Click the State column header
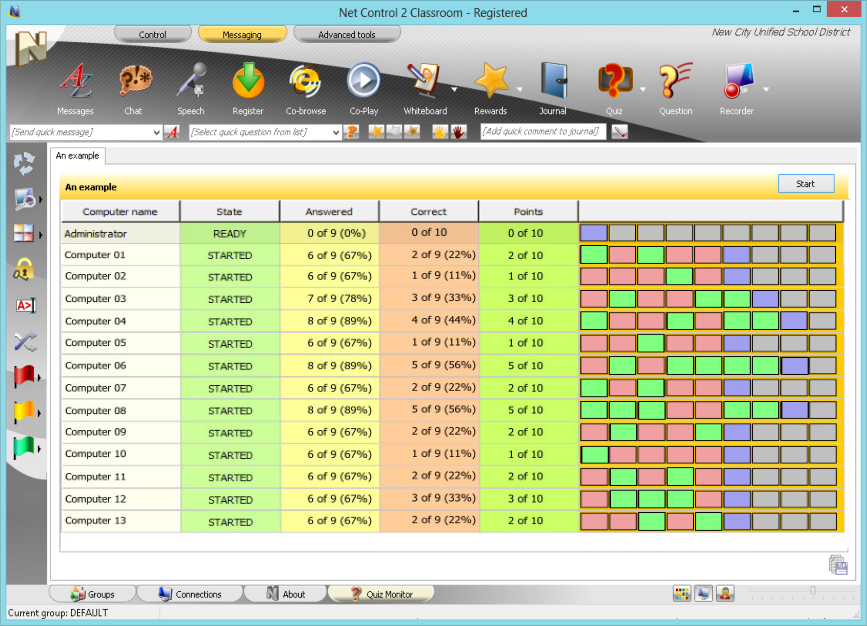Screen dimensions: 867x626 [229, 211]
